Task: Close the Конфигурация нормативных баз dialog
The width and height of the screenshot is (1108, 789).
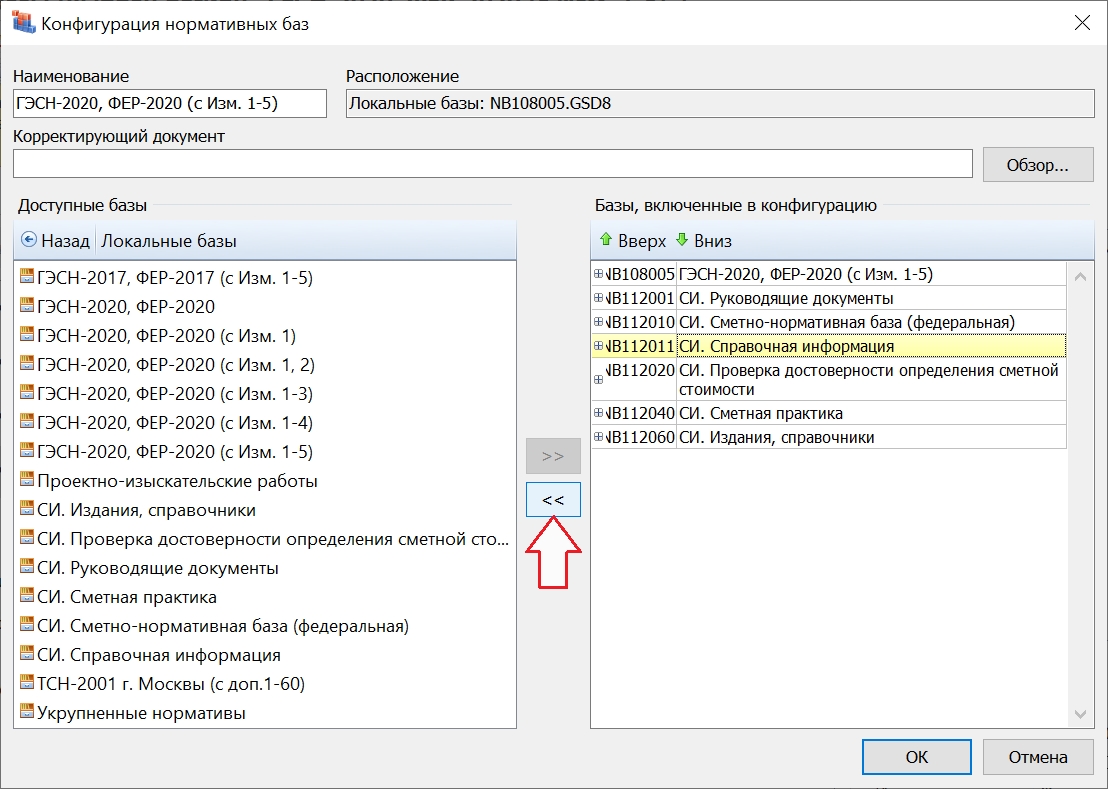Action: [1082, 23]
